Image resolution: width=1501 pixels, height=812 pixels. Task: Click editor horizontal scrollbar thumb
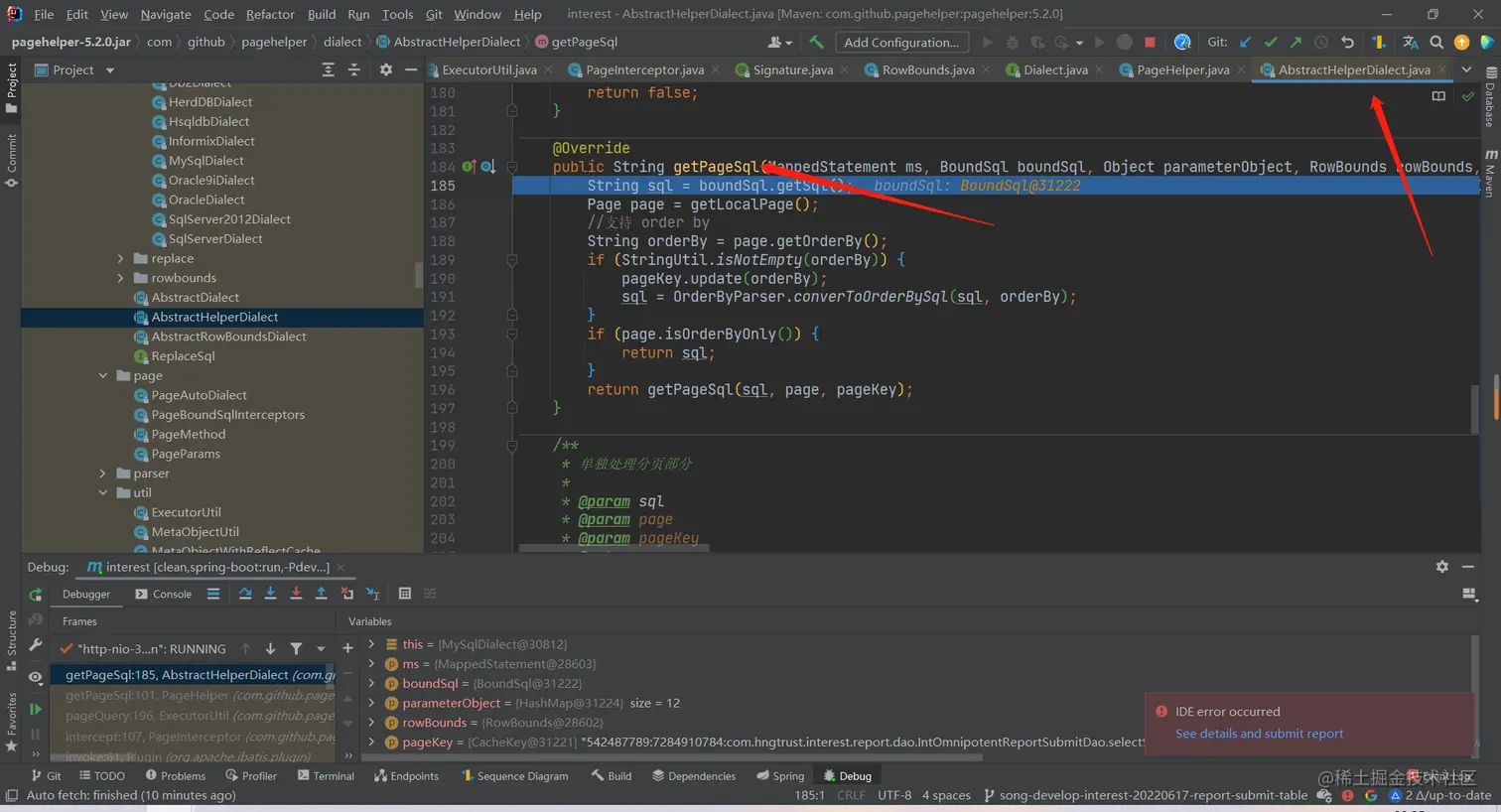click(614, 547)
